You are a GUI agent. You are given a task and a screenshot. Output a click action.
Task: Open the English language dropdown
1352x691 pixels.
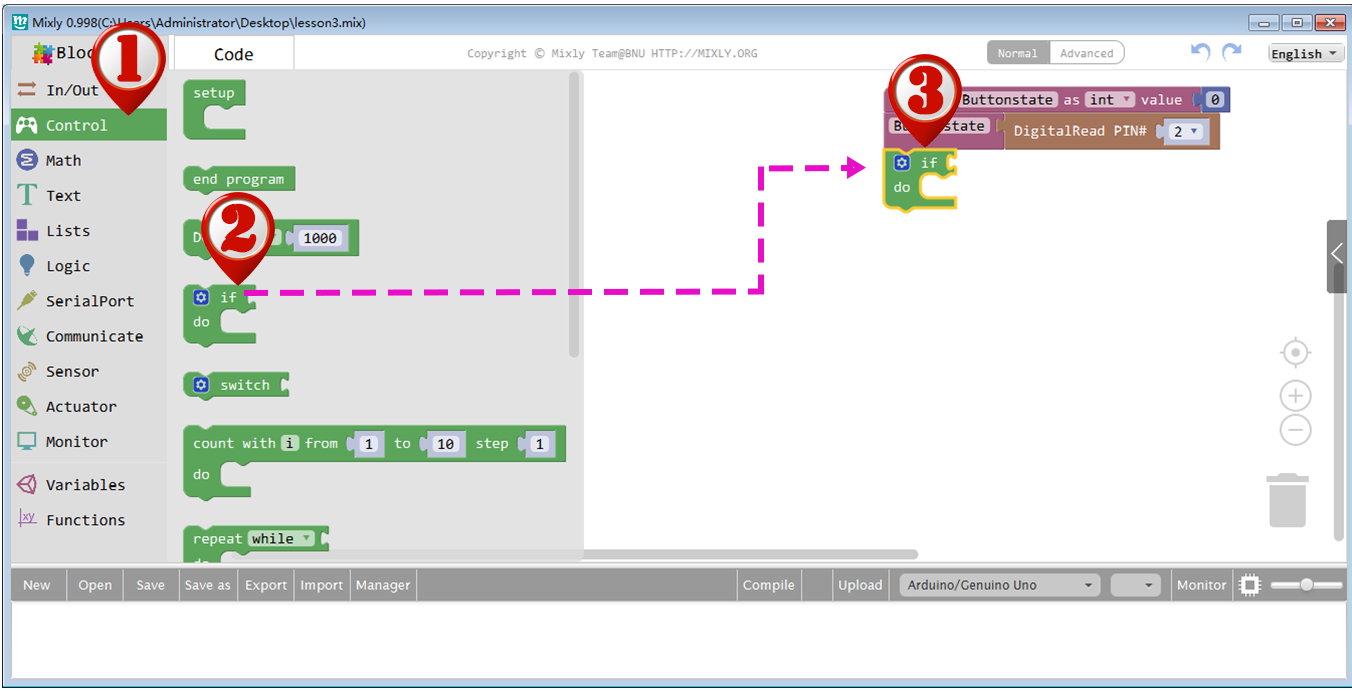[x=1306, y=54]
